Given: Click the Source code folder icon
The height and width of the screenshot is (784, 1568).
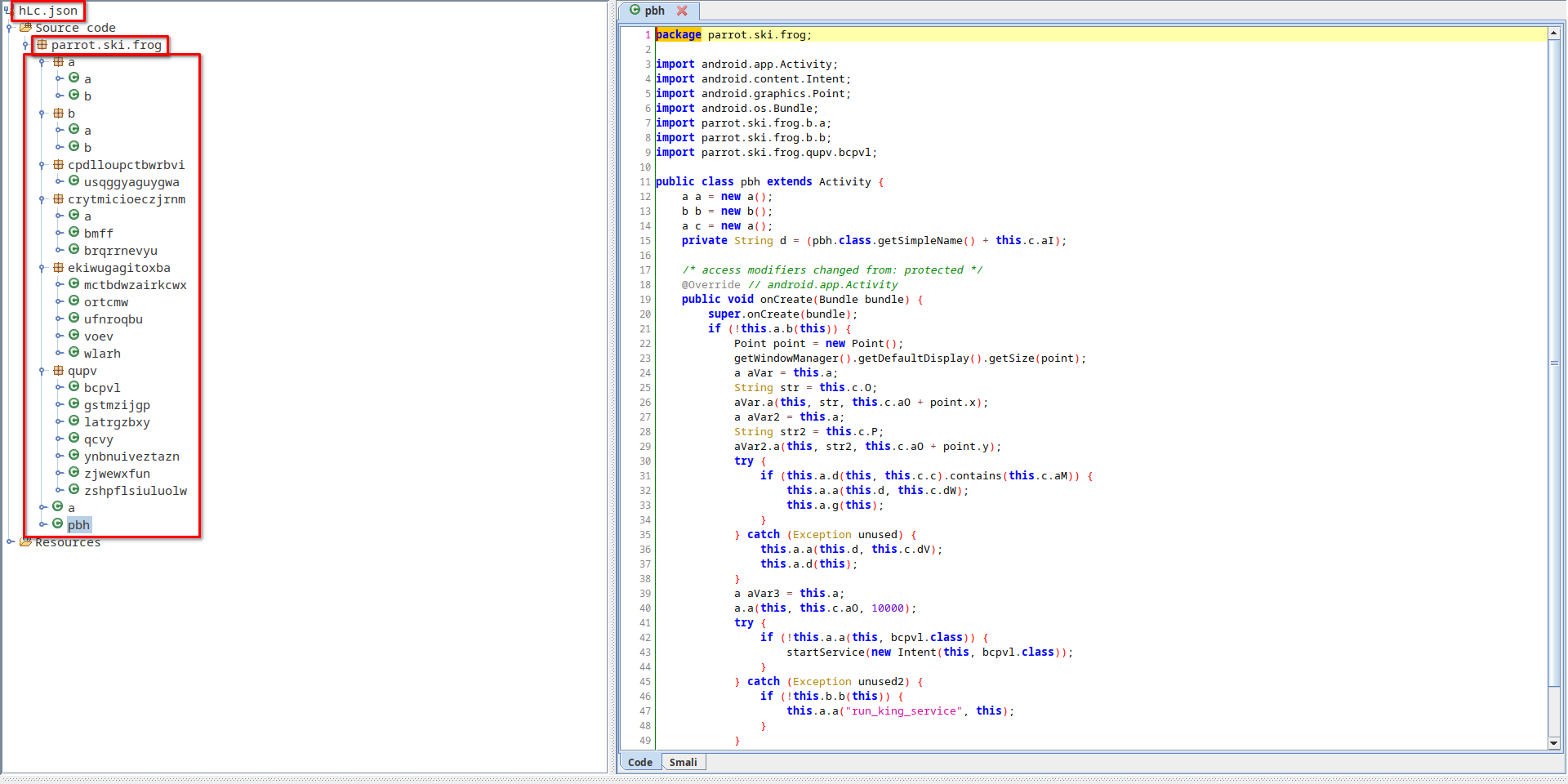Looking at the screenshot, I should coord(25,27).
